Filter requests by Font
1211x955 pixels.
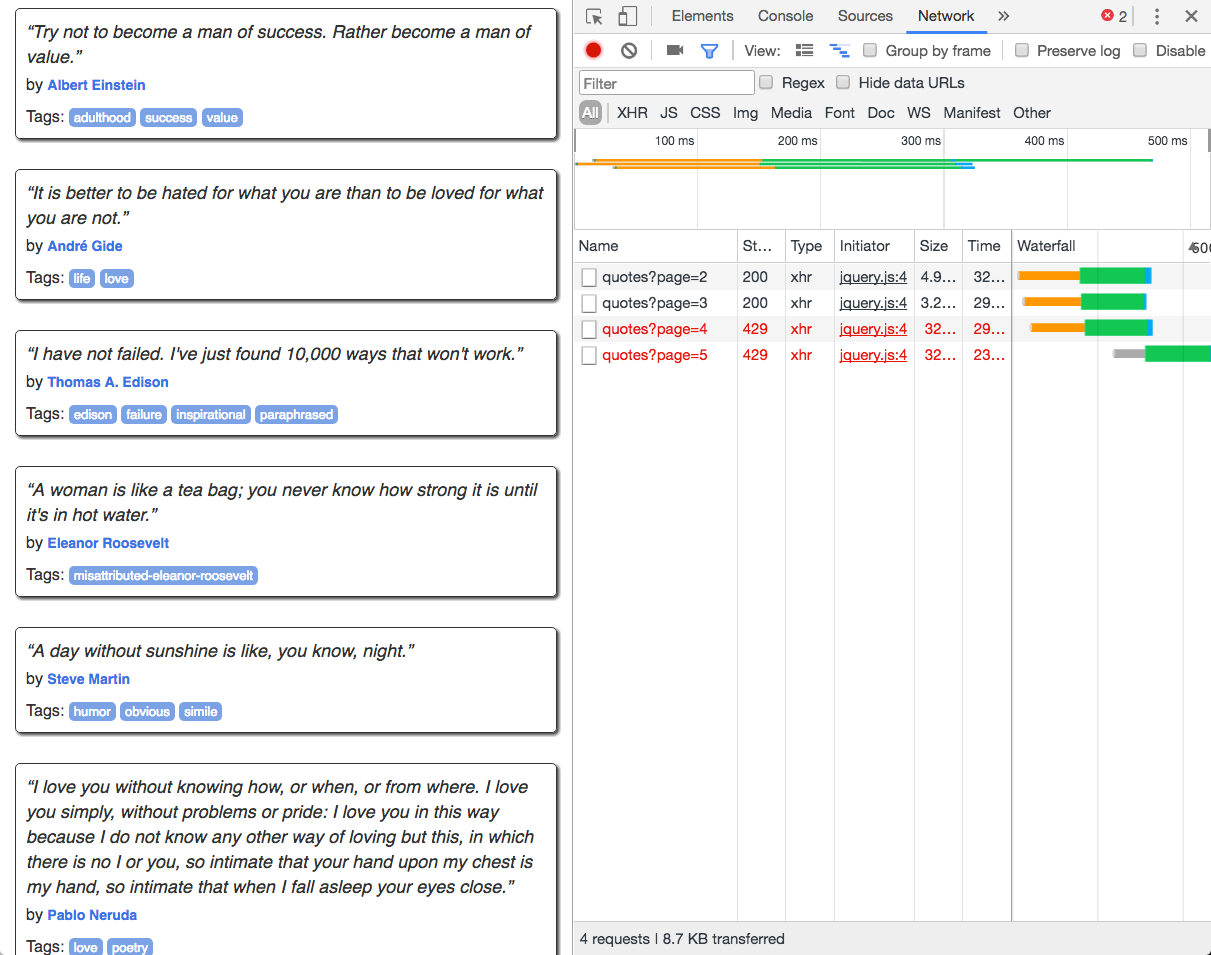point(840,113)
